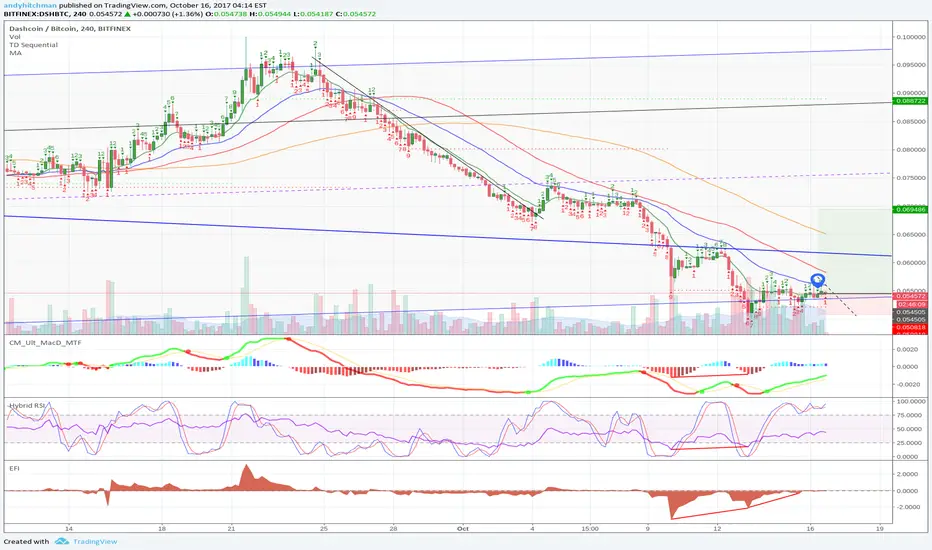Click the 100.0000 RSI scale label
The image size is (932, 550).
(x=910, y=402)
